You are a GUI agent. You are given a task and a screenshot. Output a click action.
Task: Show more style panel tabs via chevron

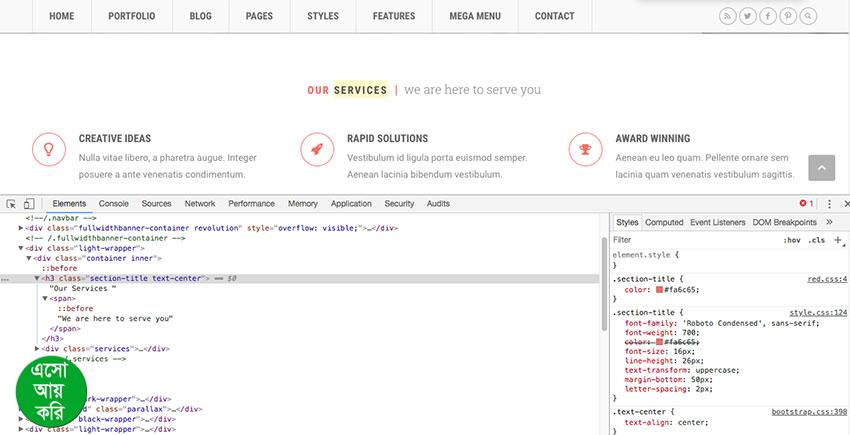(x=829, y=222)
